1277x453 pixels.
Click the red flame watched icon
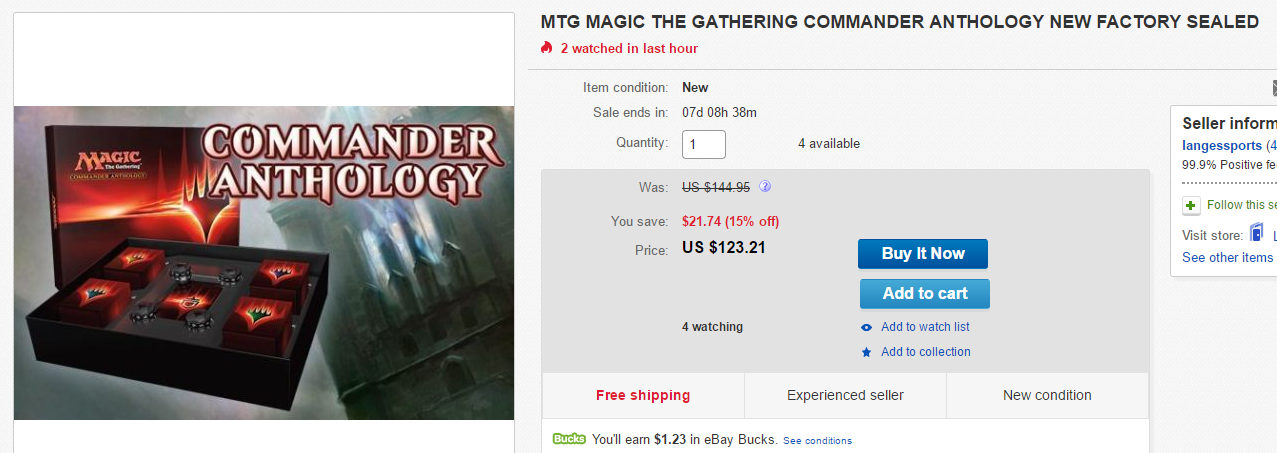click(546, 48)
